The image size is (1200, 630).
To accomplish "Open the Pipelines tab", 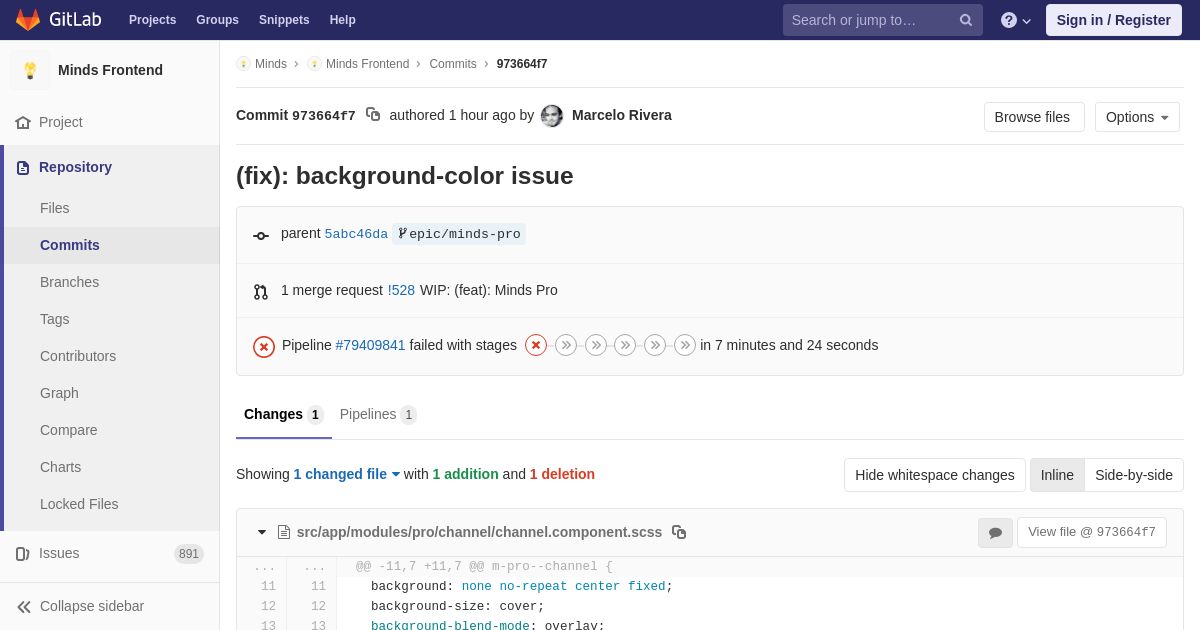I will coord(377,414).
